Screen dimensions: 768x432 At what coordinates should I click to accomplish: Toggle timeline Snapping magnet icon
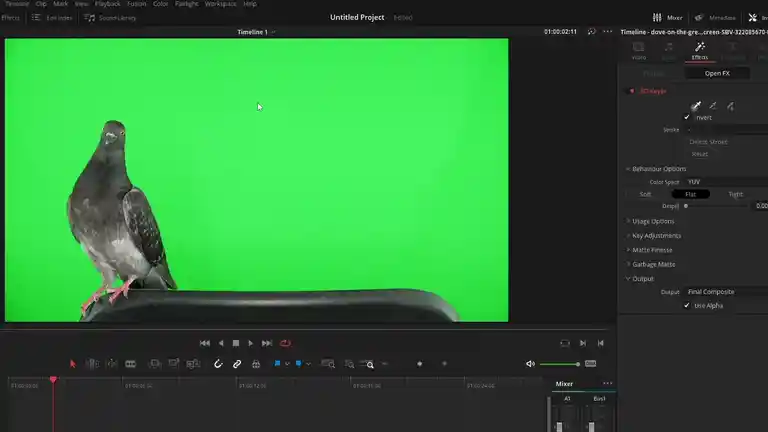pyautogui.click(x=218, y=364)
